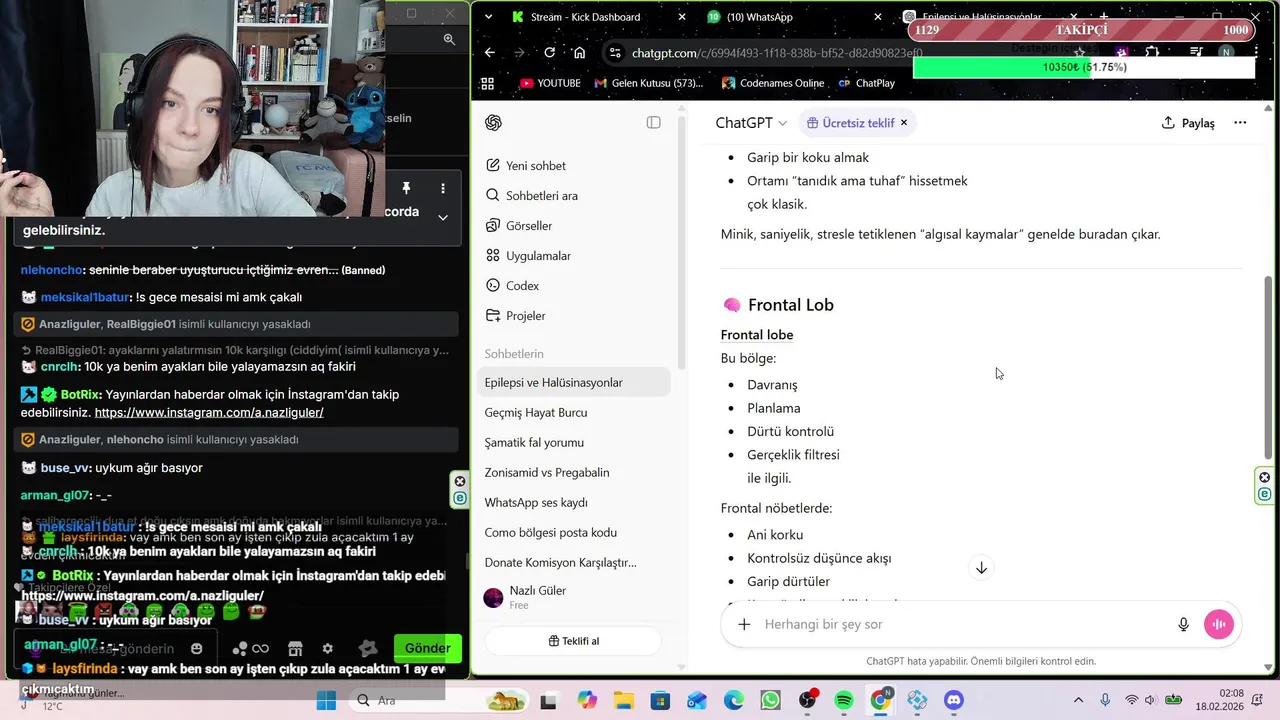This screenshot has width=1280, height=720.
Task: Open the Uygulamalar section
Action: pyautogui.click(x=575, y=256)
